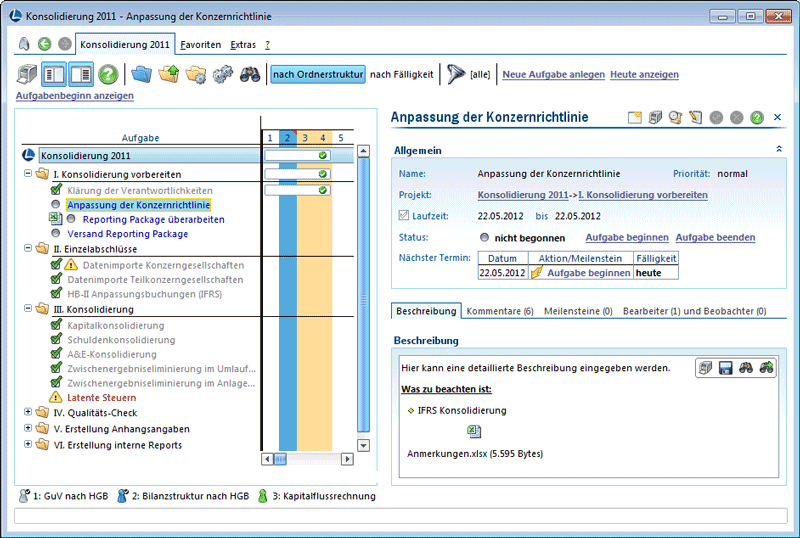Search tasks with main toolbar binoculars

(x=250, y=75)
